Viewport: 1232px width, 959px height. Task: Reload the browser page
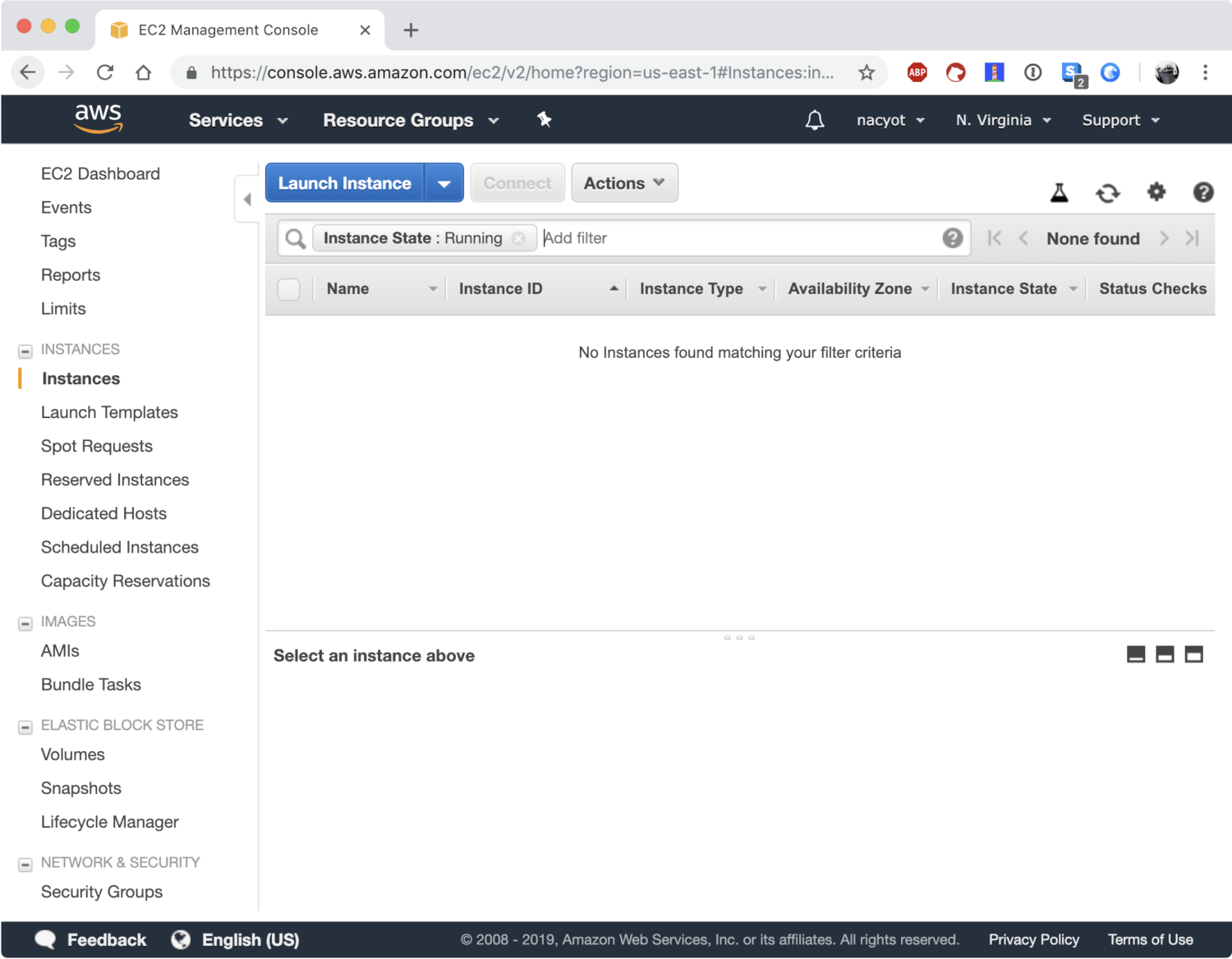click(x=105, y=72)
